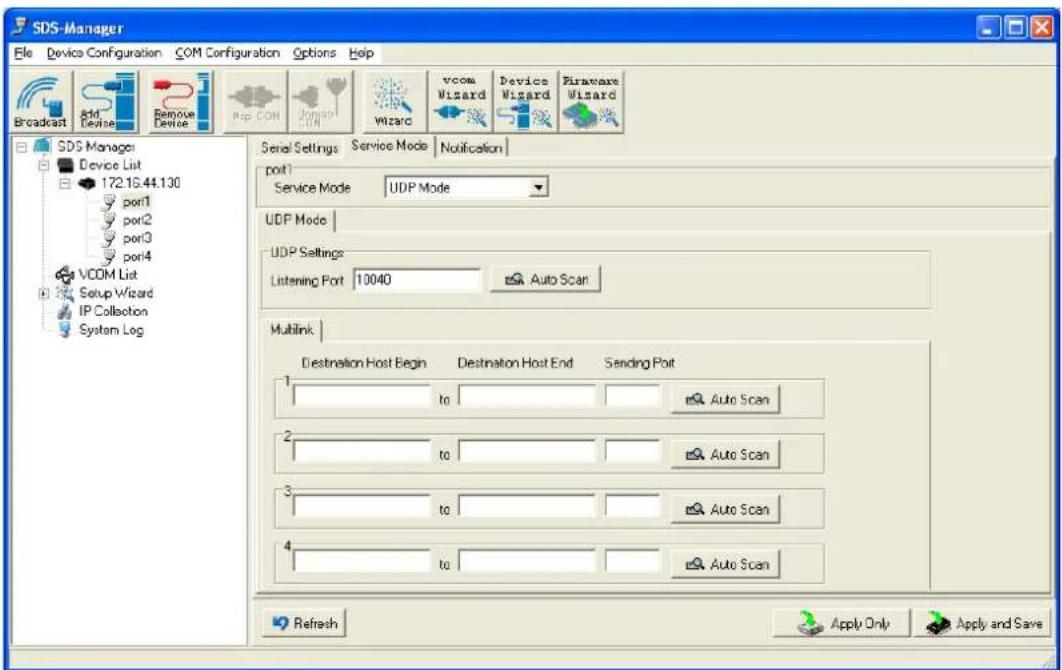Click Auto Scan in Multilink row 3
The height and width of the screenshot is (670, 1062).
coord(725,509)
